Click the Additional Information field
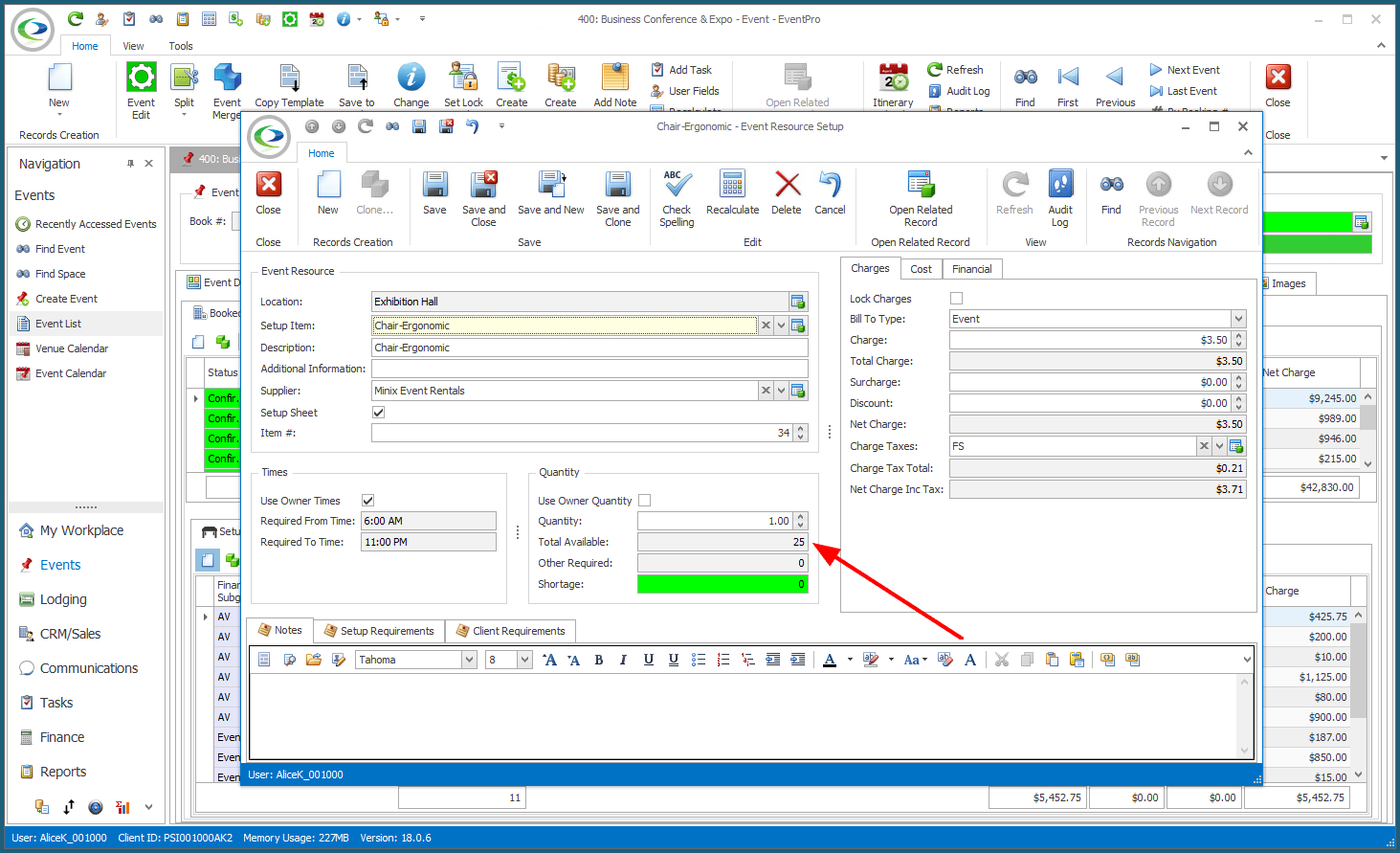The width and height of the screenshot is (1400, 853). click(x=589, y=369)
